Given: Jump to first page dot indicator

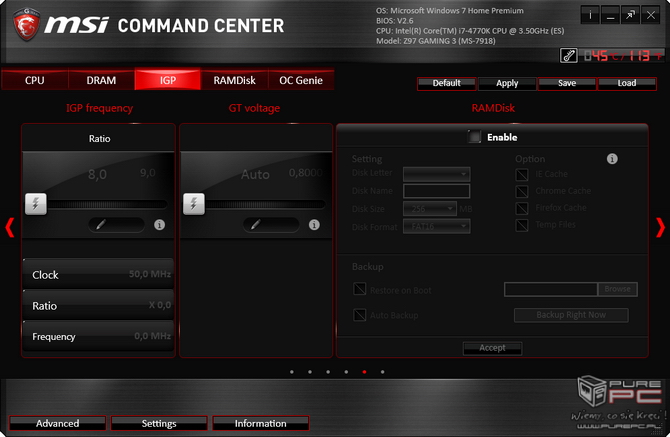Looking at the screenshot, I should [x=292, y=372].
